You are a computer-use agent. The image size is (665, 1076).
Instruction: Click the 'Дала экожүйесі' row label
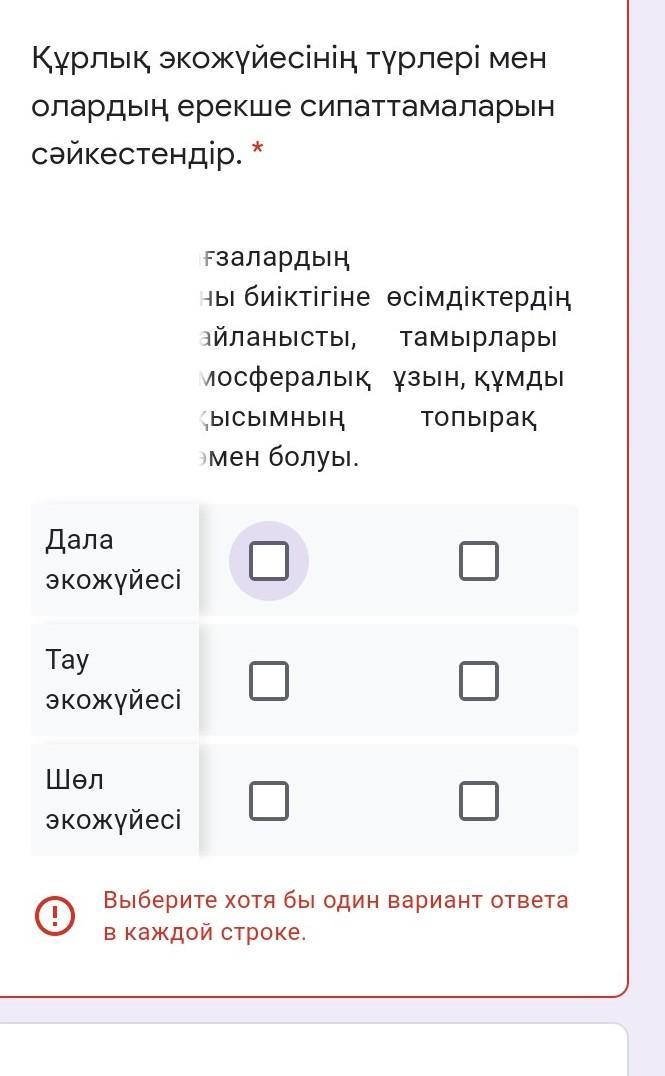tap(113, 560)
